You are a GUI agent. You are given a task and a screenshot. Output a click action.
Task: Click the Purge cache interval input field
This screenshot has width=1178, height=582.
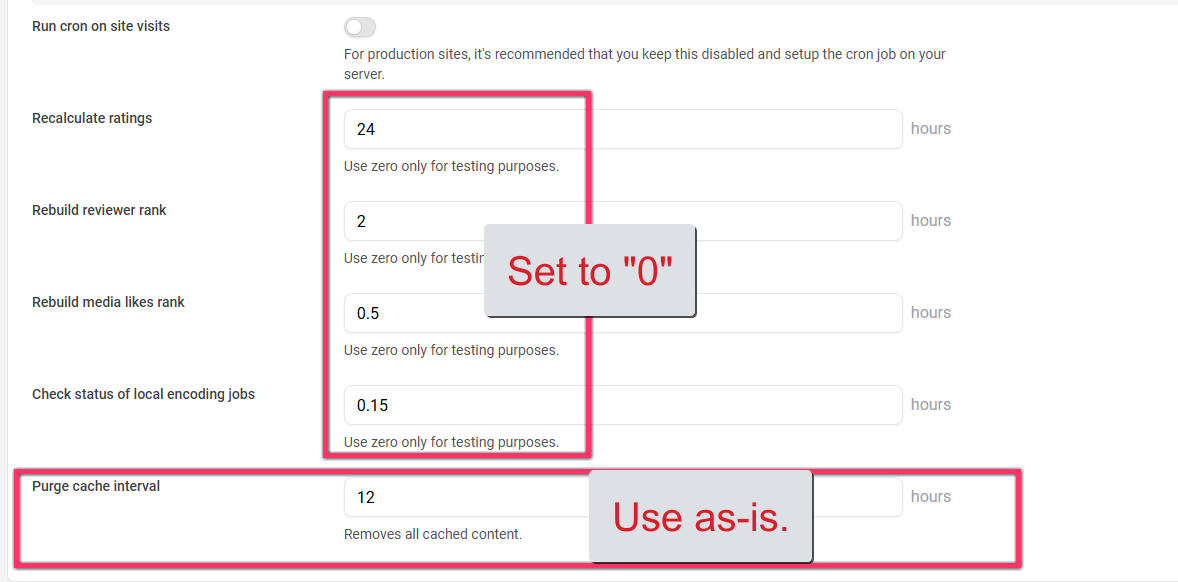(x=623, y=497)
